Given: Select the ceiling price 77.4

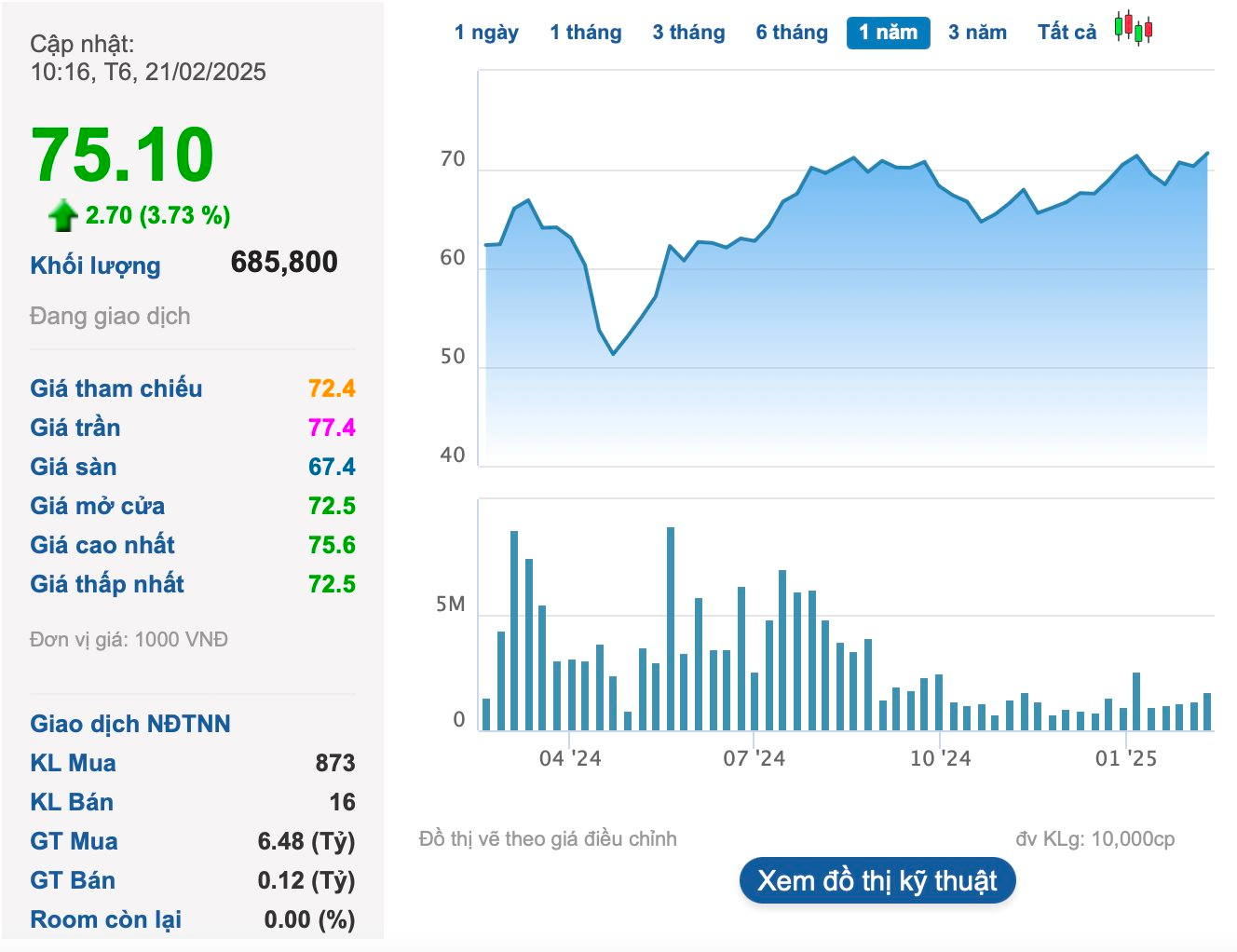Looking at the screenshot, I should 332,428.
